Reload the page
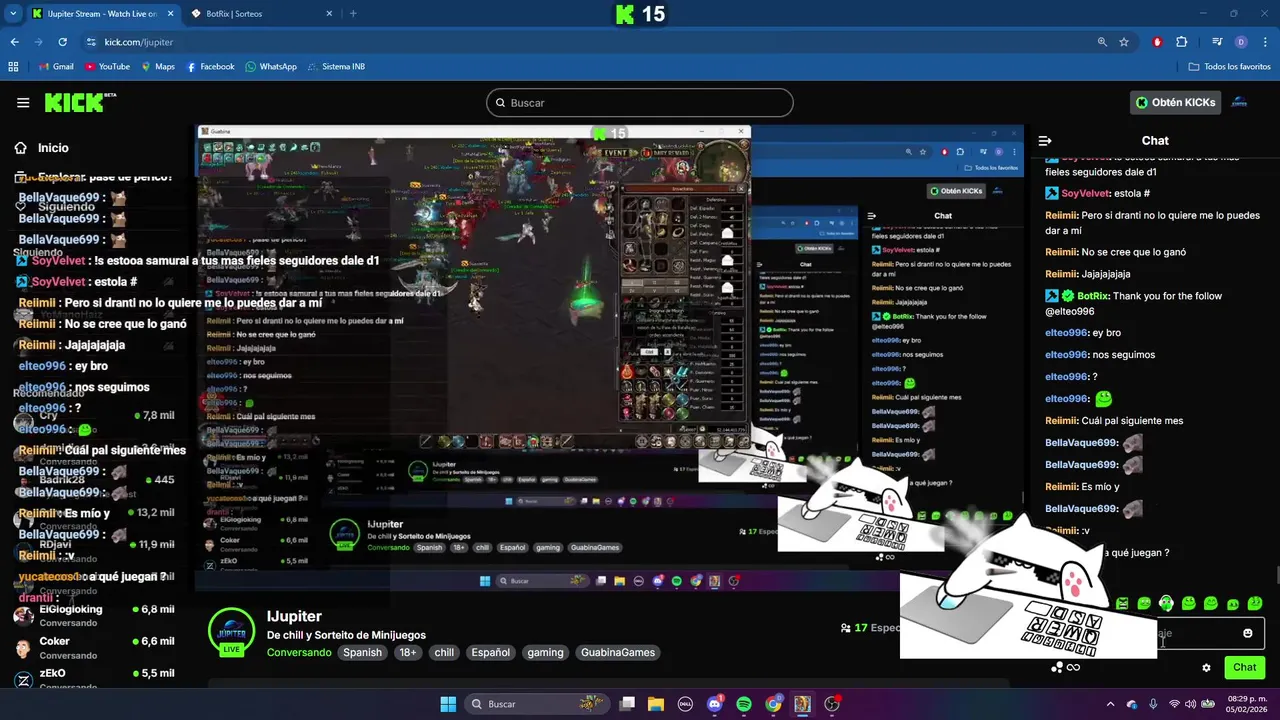This screenshot has height=720, width=1280. point(62,42)
